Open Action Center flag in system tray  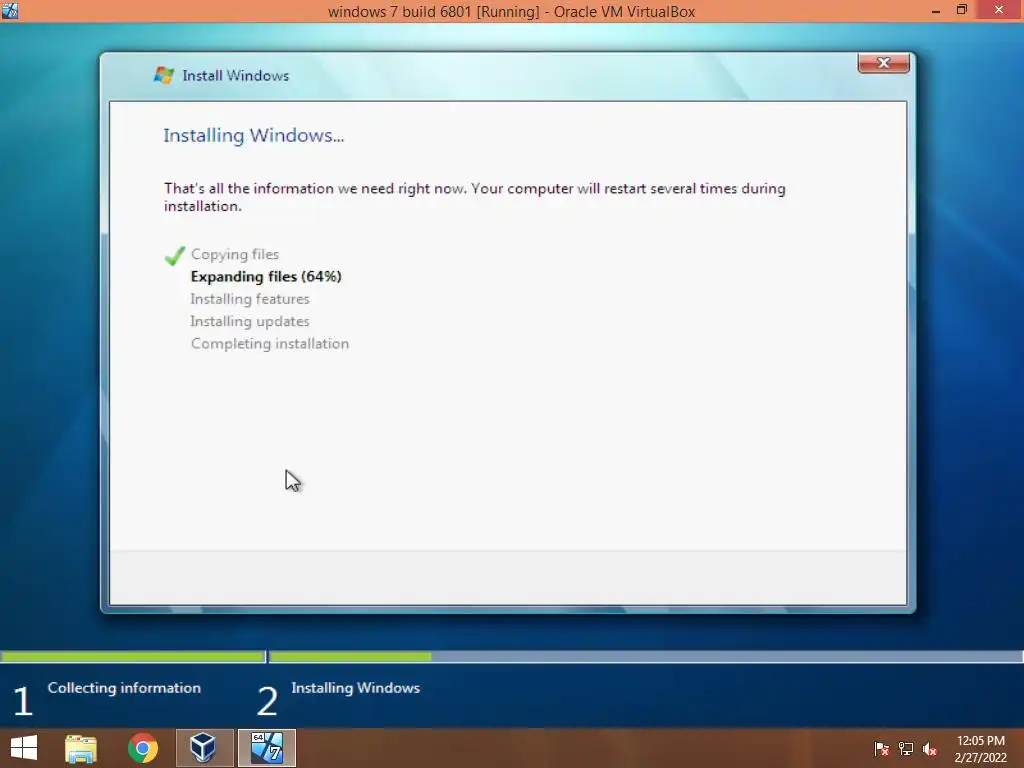(882, 749)
